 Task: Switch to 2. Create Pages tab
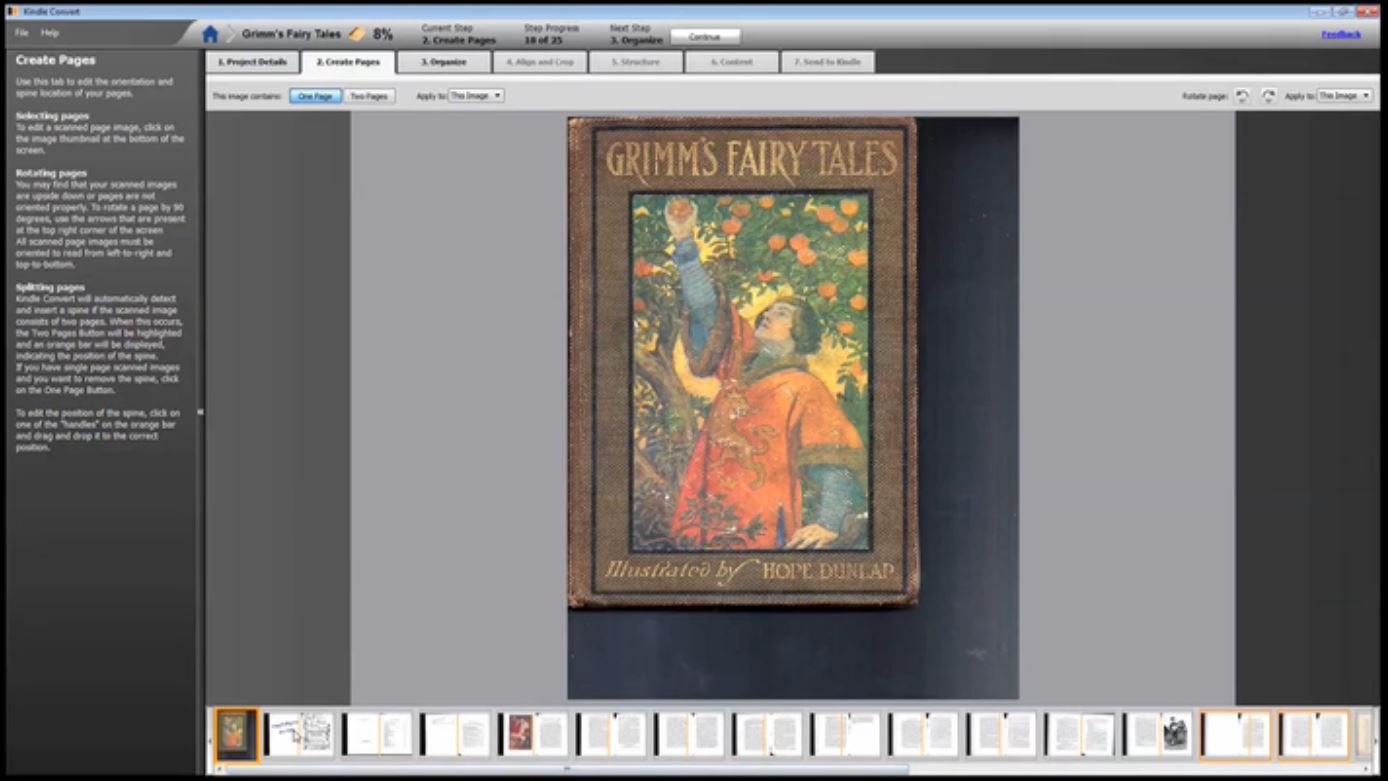[348, 62]
